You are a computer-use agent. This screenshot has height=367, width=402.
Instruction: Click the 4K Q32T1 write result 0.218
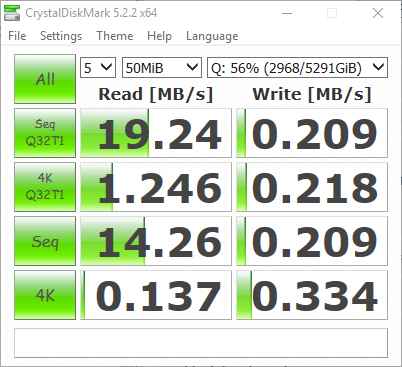(312, 187)
